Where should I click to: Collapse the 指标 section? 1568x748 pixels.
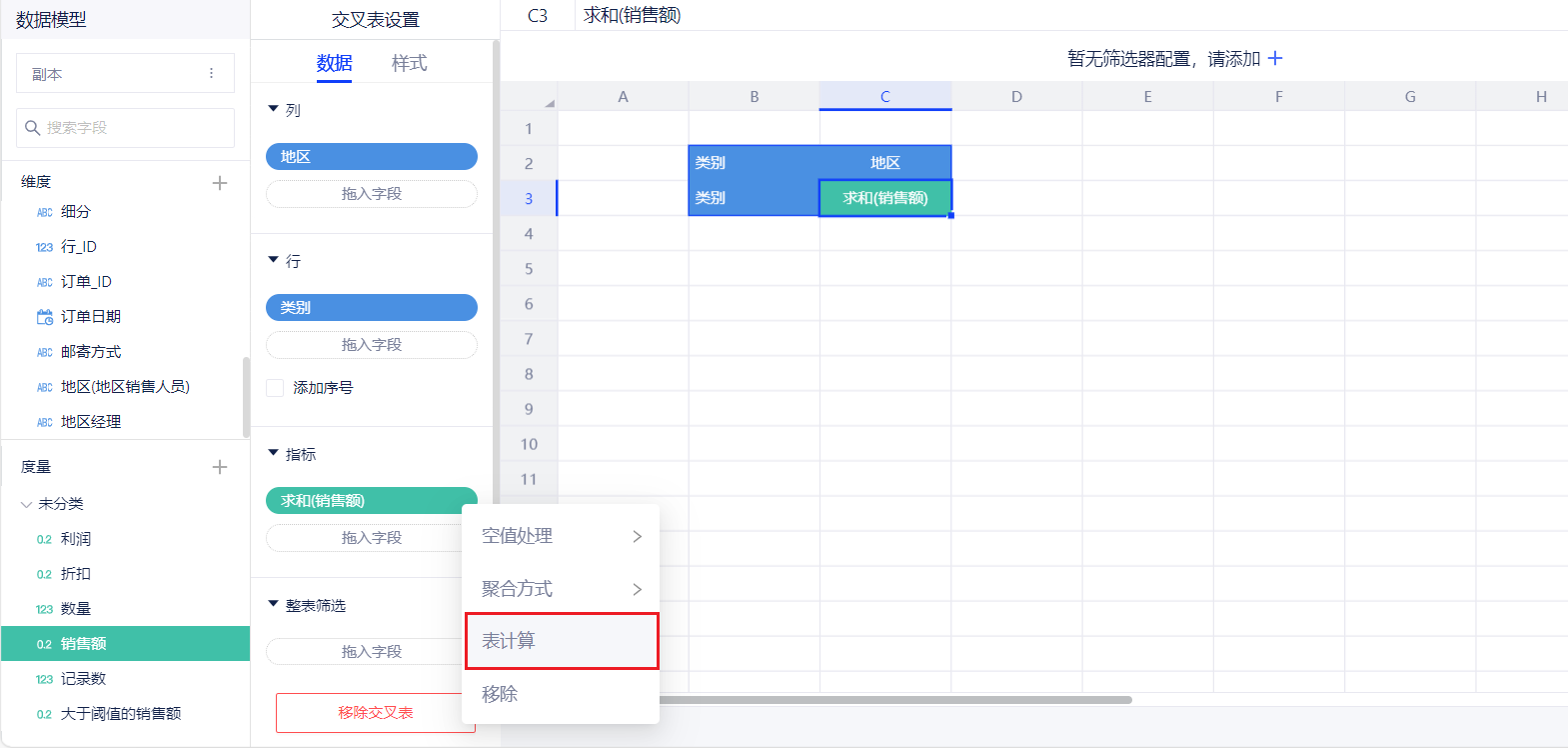pos(274,453)
